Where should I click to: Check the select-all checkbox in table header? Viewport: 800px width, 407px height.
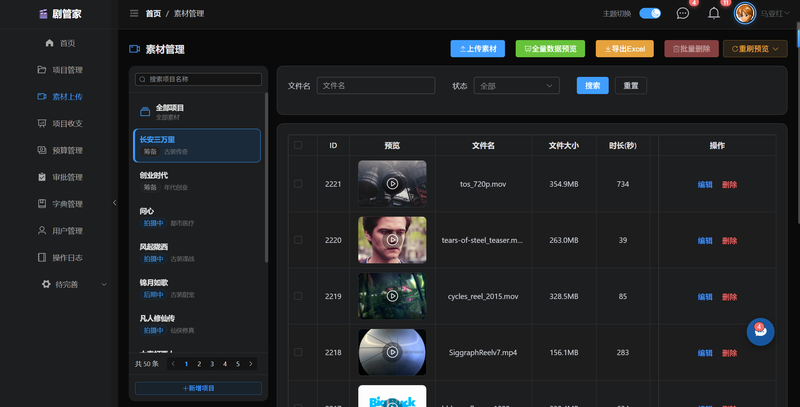click(x=298, y=145)
